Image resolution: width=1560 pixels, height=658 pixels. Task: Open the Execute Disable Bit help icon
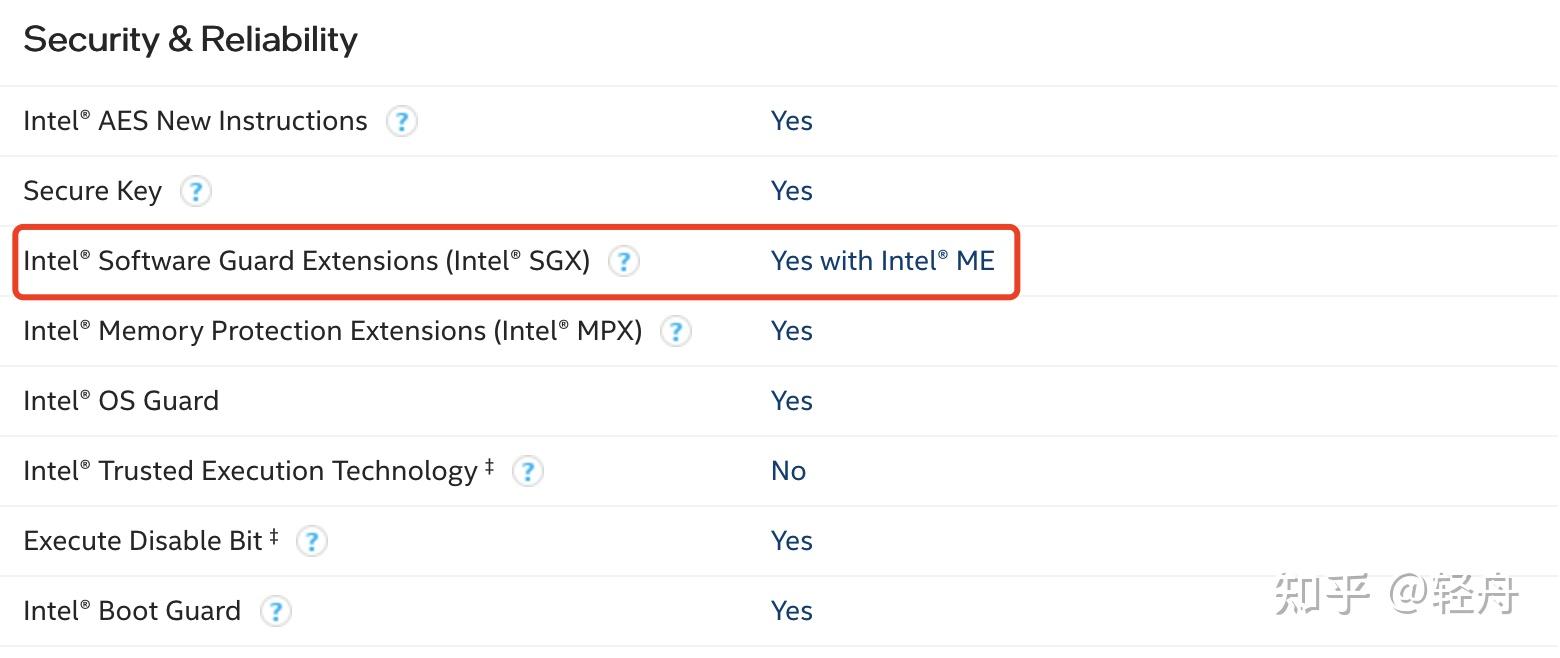pos(312,541)
